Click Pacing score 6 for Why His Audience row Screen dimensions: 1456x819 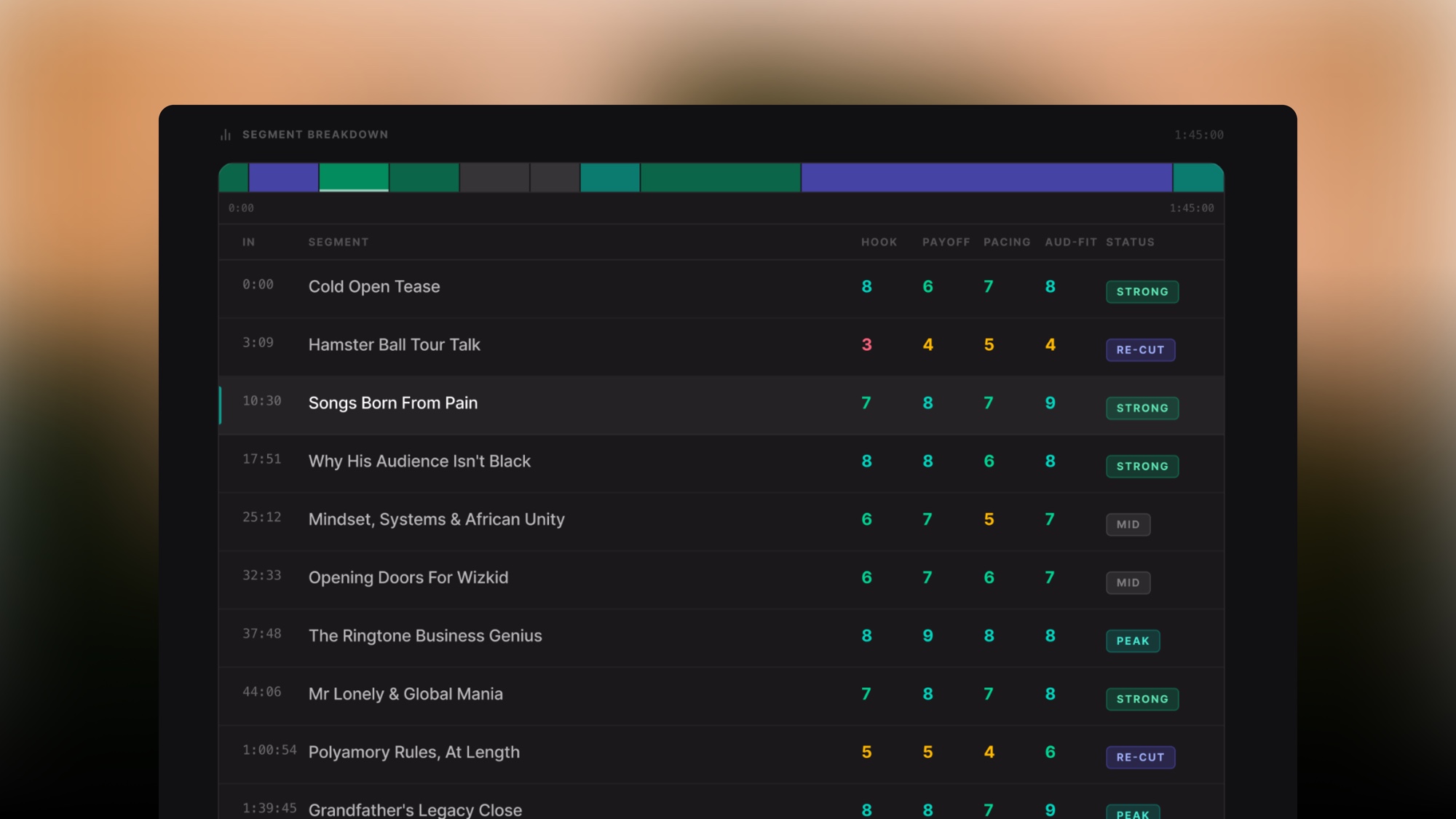(989, 461)
